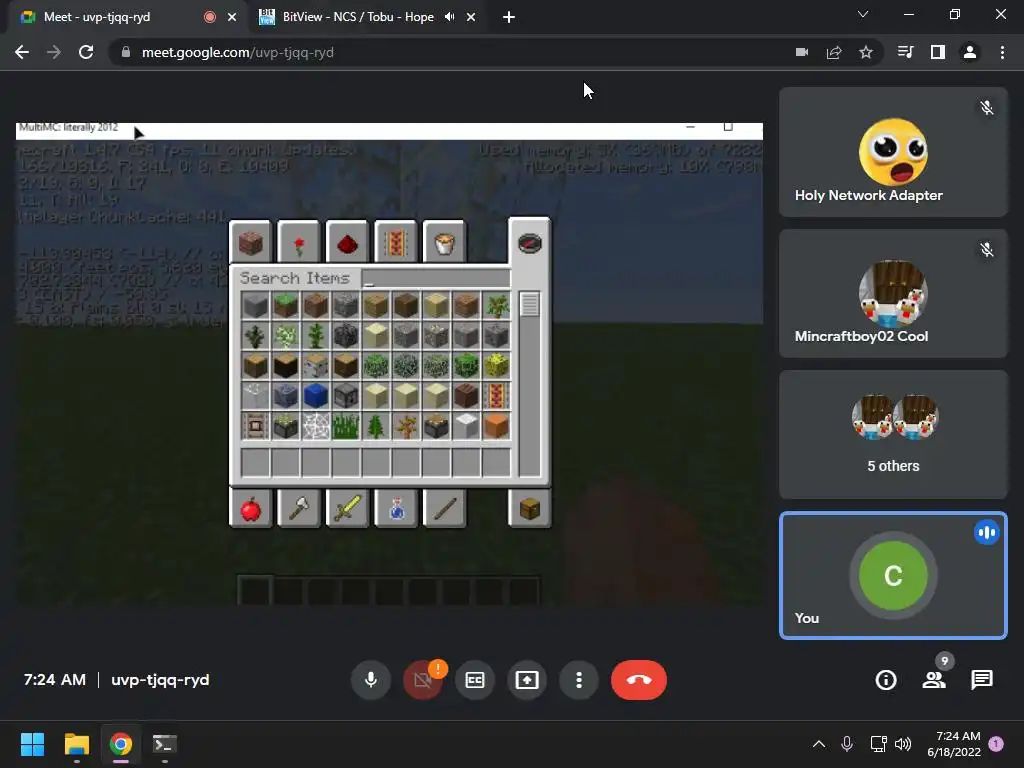Screen dimensions: 1024x768
Task: Select the Combat sword tab
Action: pos(347,509)
